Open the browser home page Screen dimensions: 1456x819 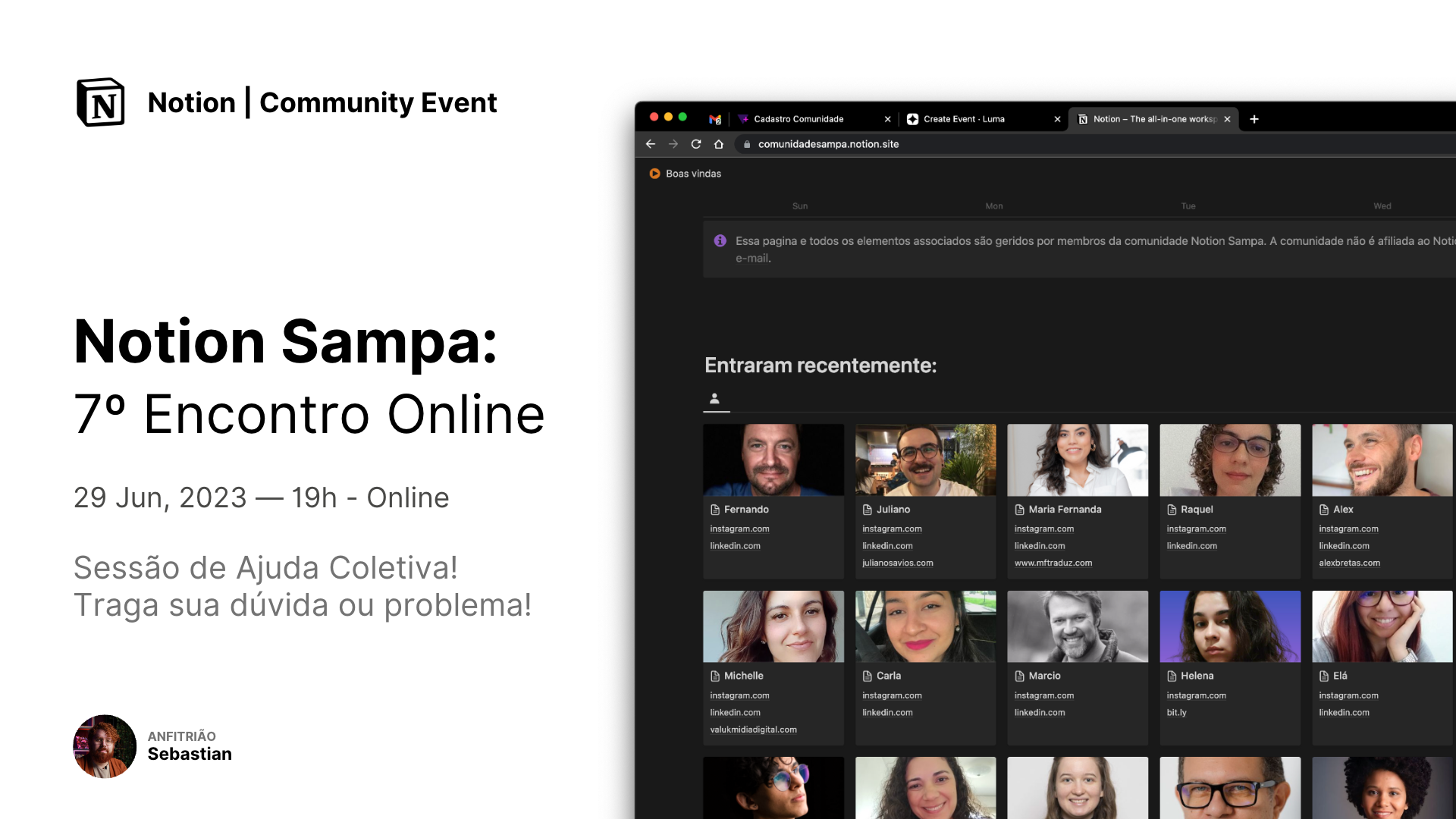[719, 144]
